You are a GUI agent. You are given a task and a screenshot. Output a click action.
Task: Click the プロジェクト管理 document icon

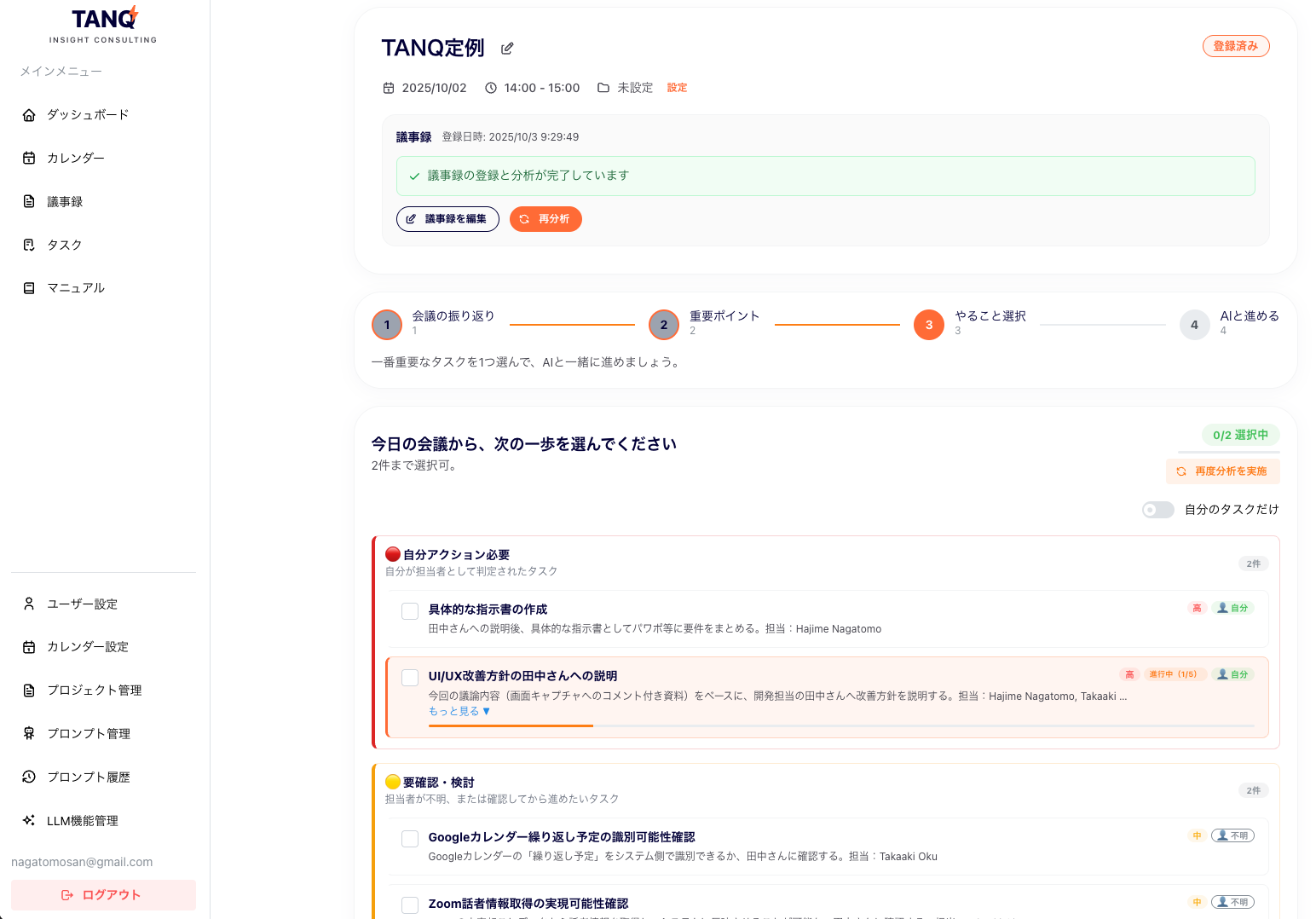(29, 691)
